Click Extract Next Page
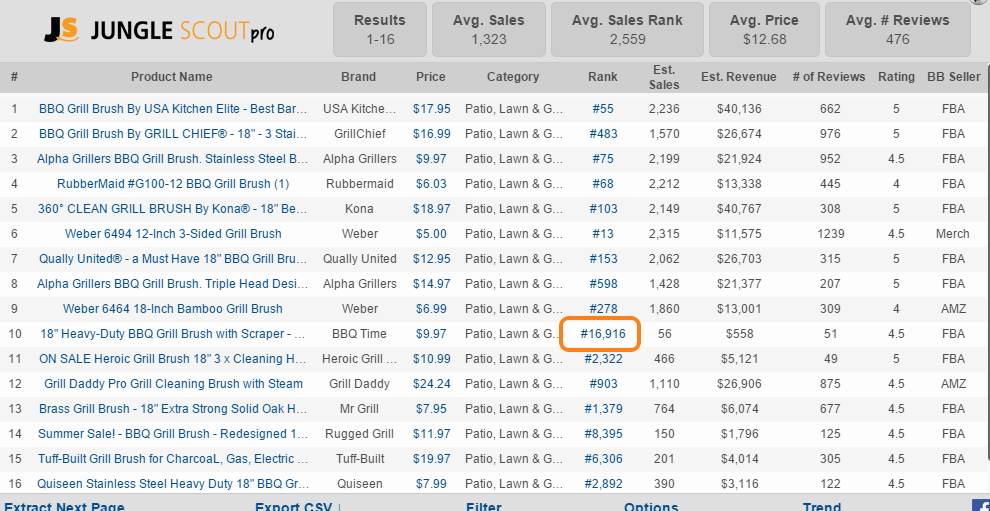Screen dimensions: 990x511 tap(65, 506)
